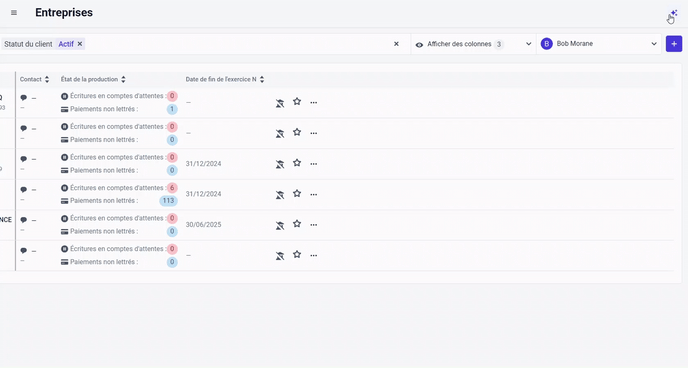This screenshot has width=688, height=368.
Task: Click card icon beside payment badge 1
Action: 64,109
